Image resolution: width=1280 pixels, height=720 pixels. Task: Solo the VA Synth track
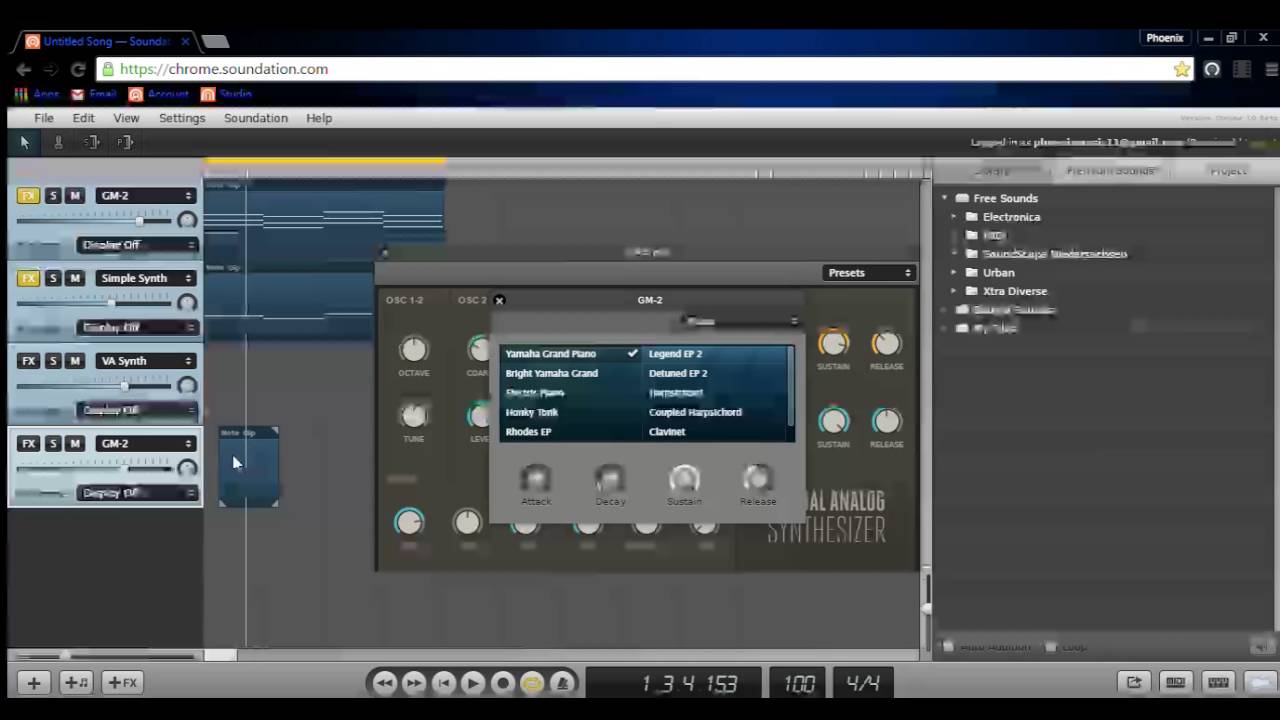tap(53, 361)
